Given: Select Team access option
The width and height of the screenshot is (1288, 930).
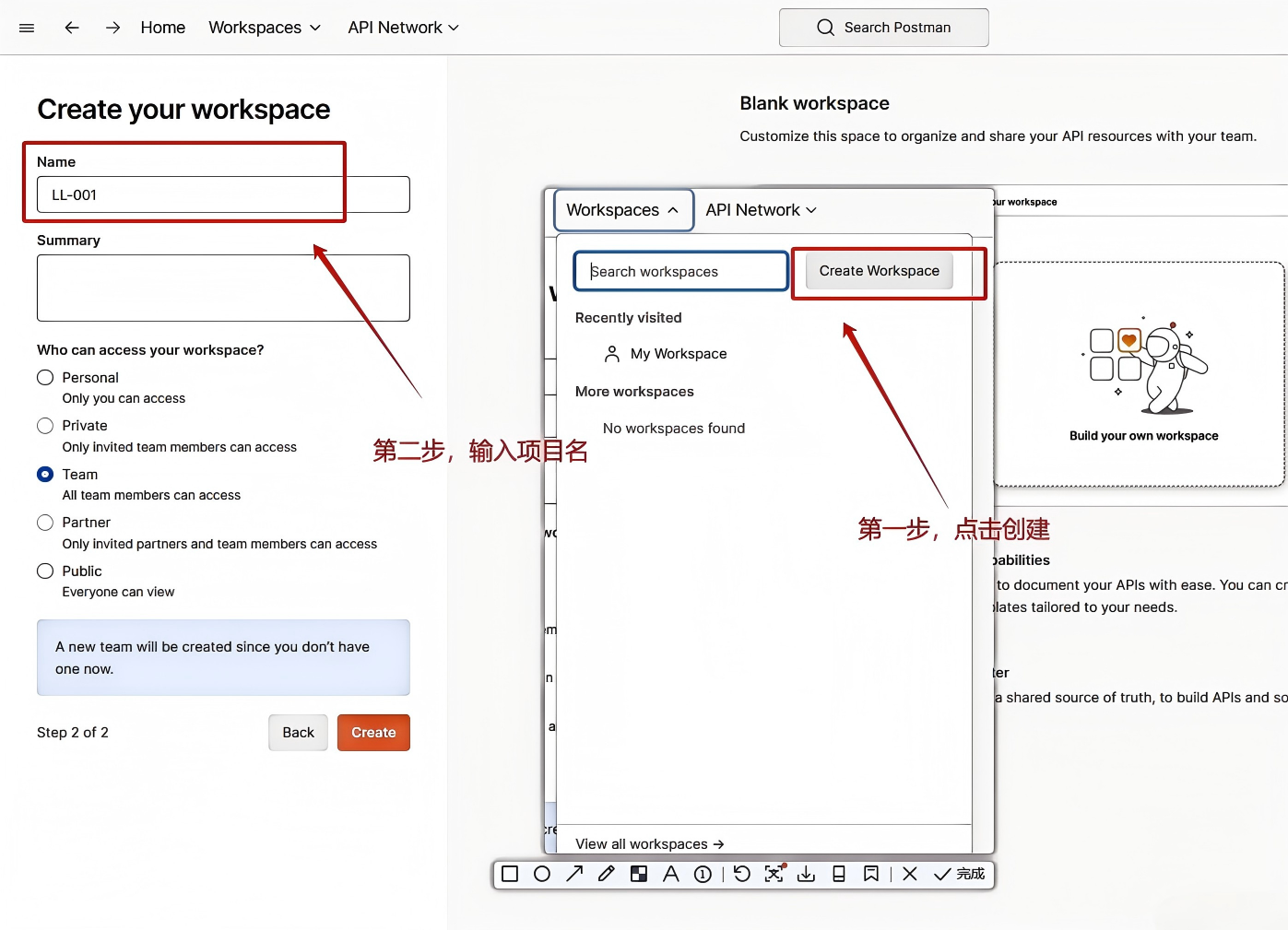Looking at the screenshot, I should pyautogui.click(x=45, y=475).
